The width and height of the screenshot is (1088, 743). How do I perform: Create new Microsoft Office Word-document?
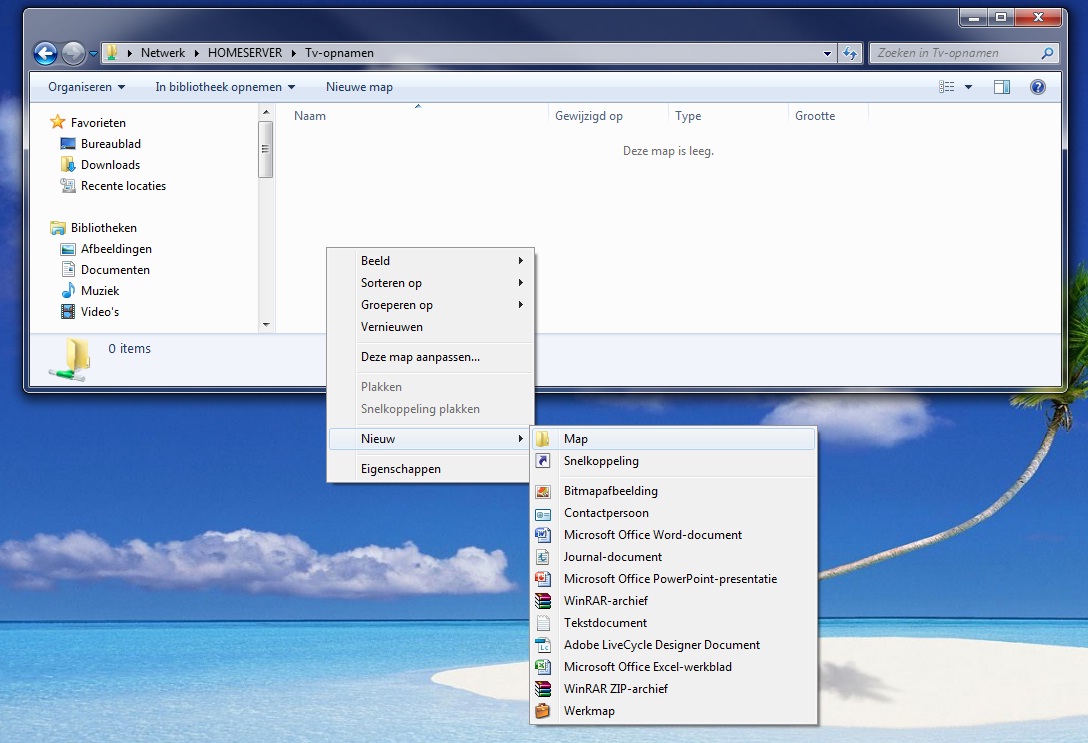[x=652, y=535]
